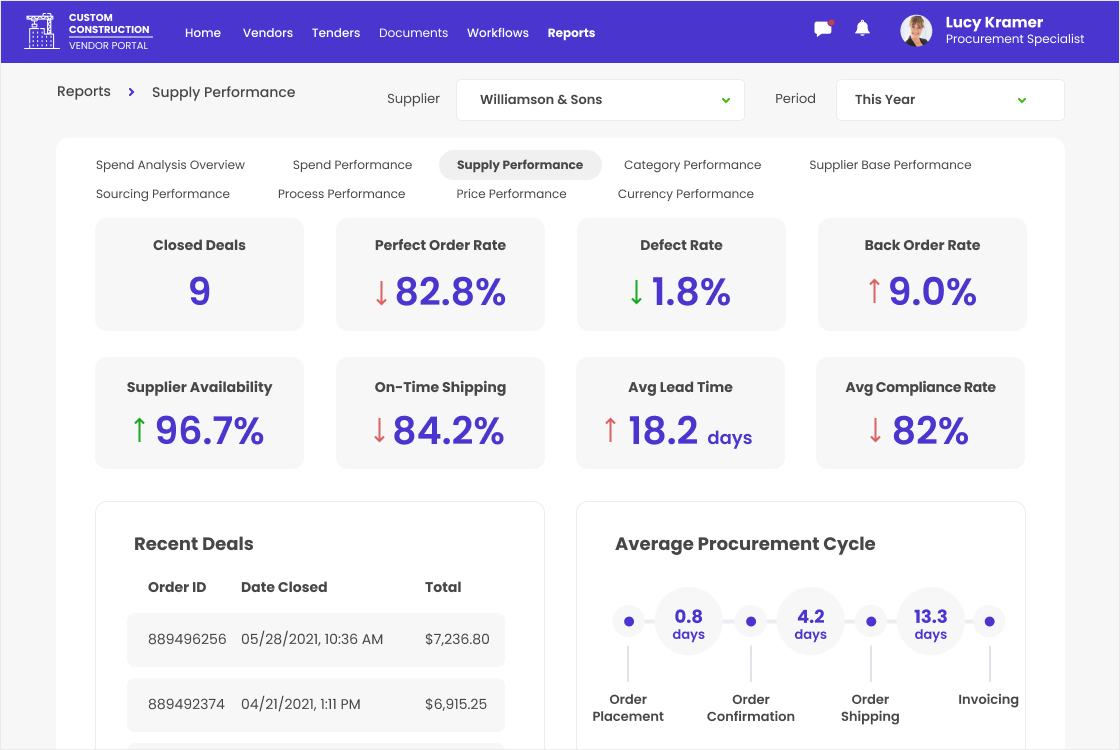Viewport: 1120px width, 750px height.
Task: Click the Reports breadcrumb link
Action: point(84,92)
